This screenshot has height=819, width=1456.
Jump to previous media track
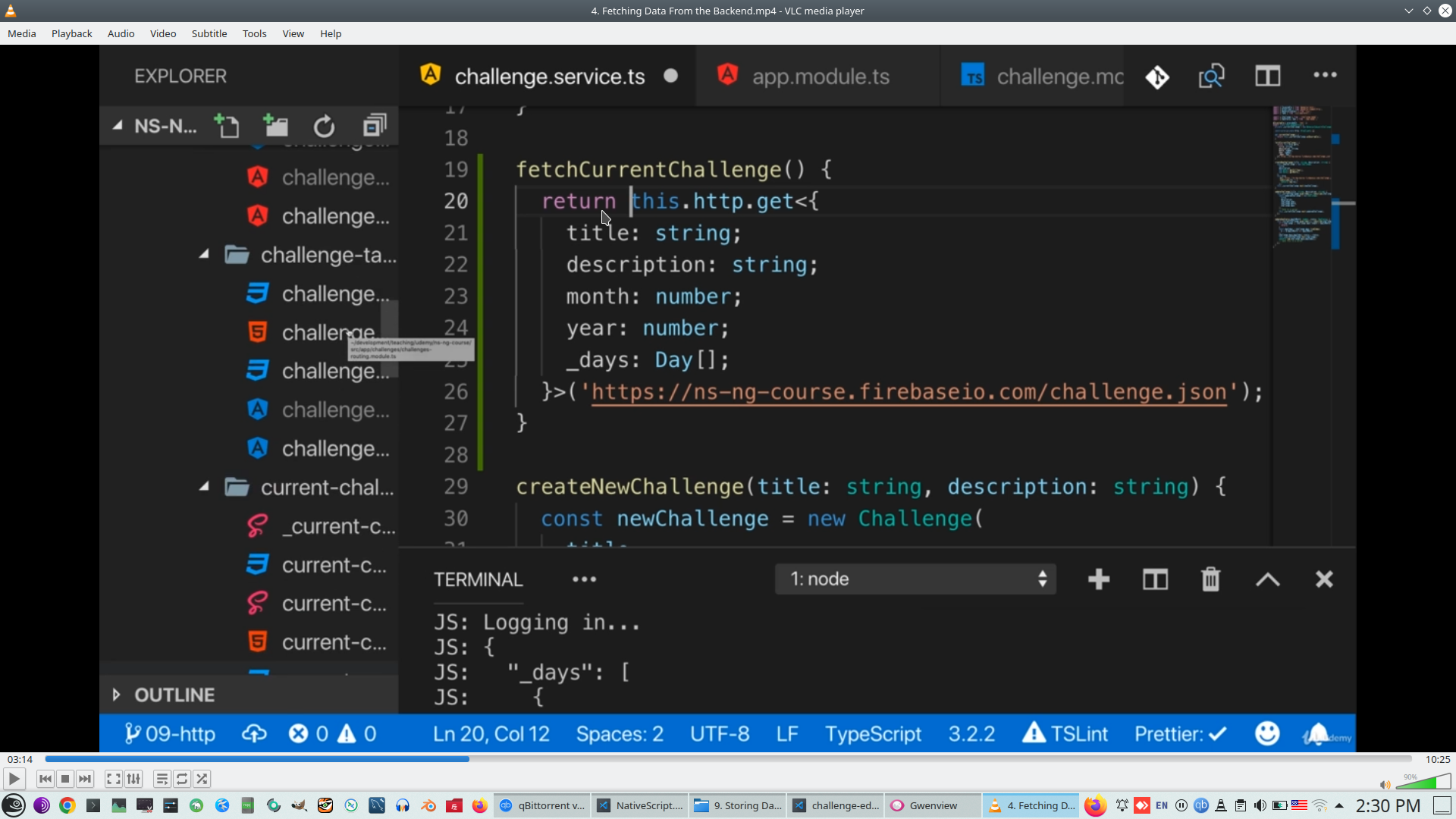[45, 779]
